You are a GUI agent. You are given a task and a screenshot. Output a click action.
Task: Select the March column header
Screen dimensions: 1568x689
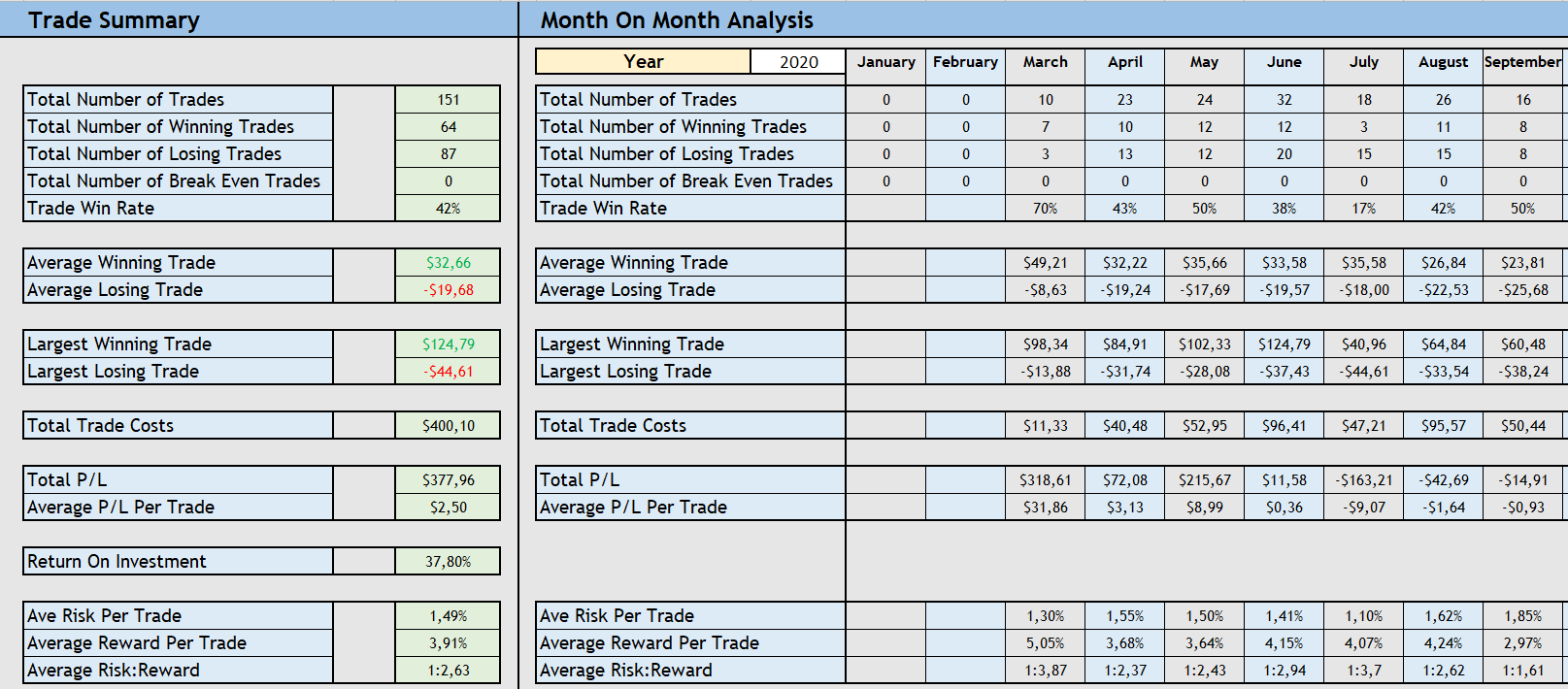[x=1046, y=62]
